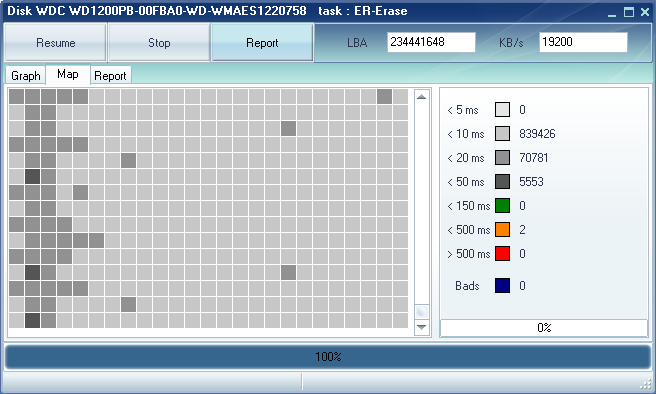The height and width of the screenshot is (394, 656).
Task: Click the scrollbar thumb in map
Action: (422, 312)
